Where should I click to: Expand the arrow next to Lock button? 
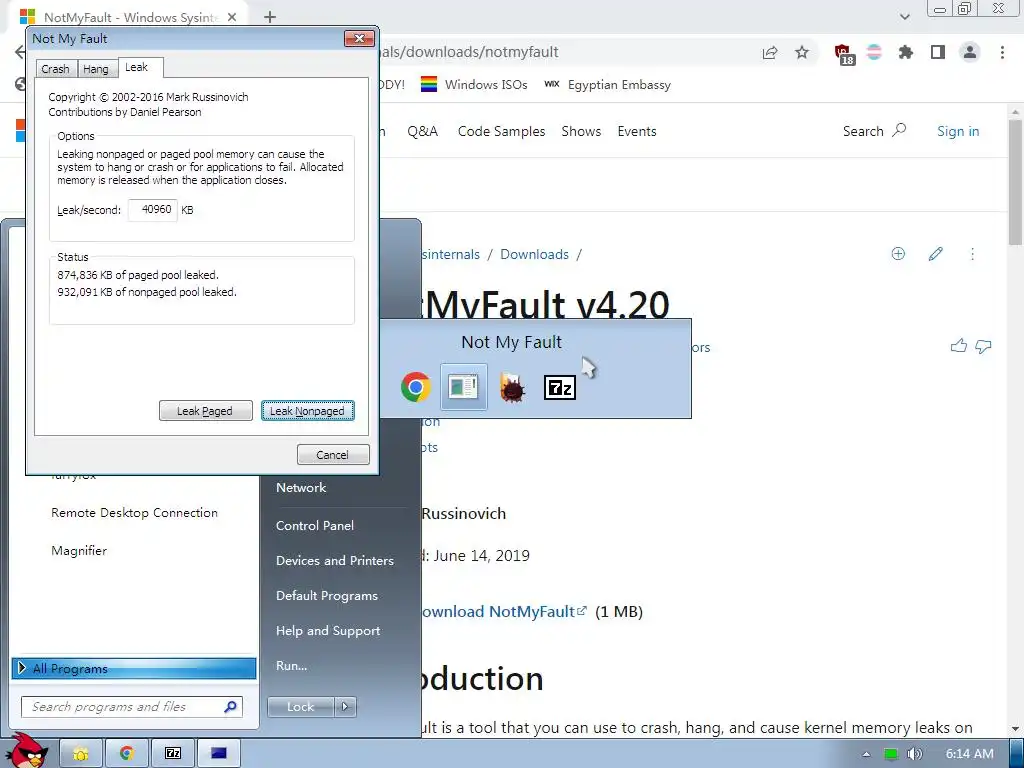(x=345, y=707)
